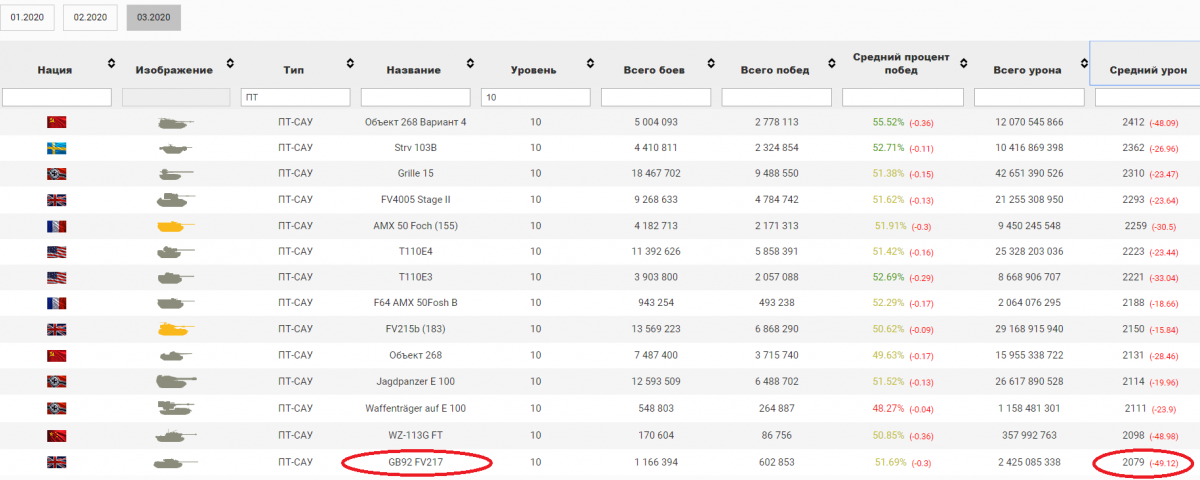The height and width of the screenshot is (480, 1200).
Task: Sort by Уровень column sort arrows
Action: pos(591,64)
